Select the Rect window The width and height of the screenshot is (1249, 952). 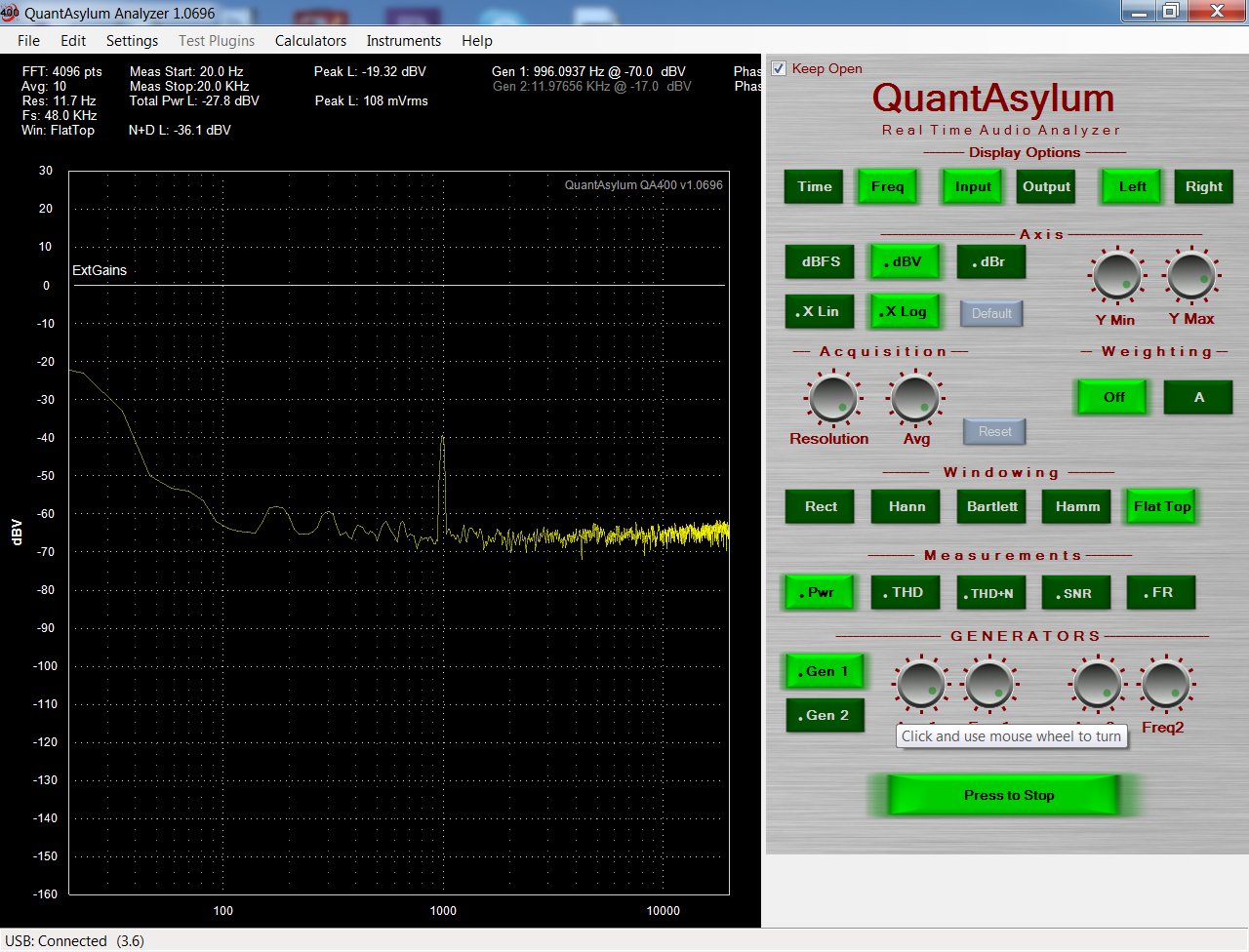[821, 506]
